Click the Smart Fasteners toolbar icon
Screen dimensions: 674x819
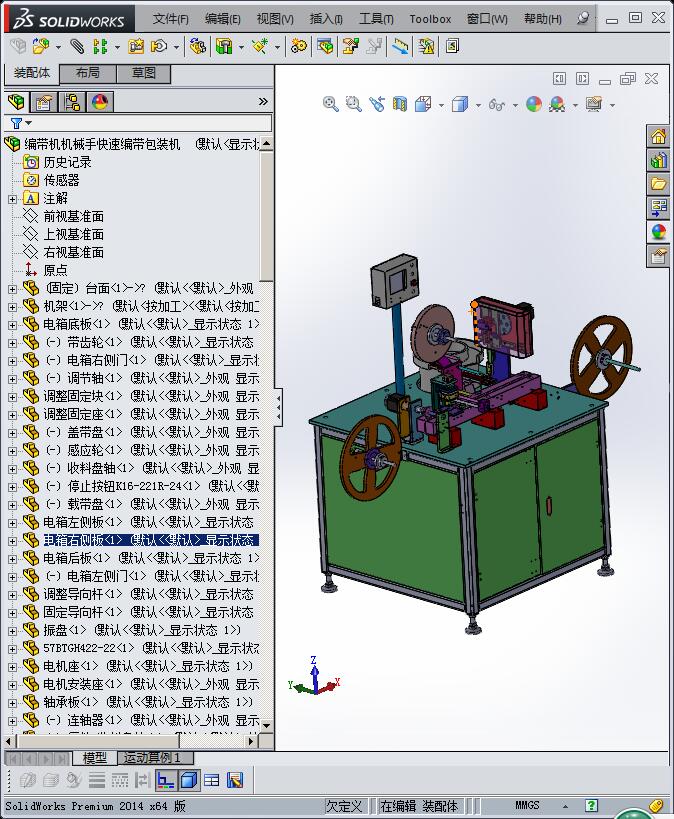[x=136, y=47]
